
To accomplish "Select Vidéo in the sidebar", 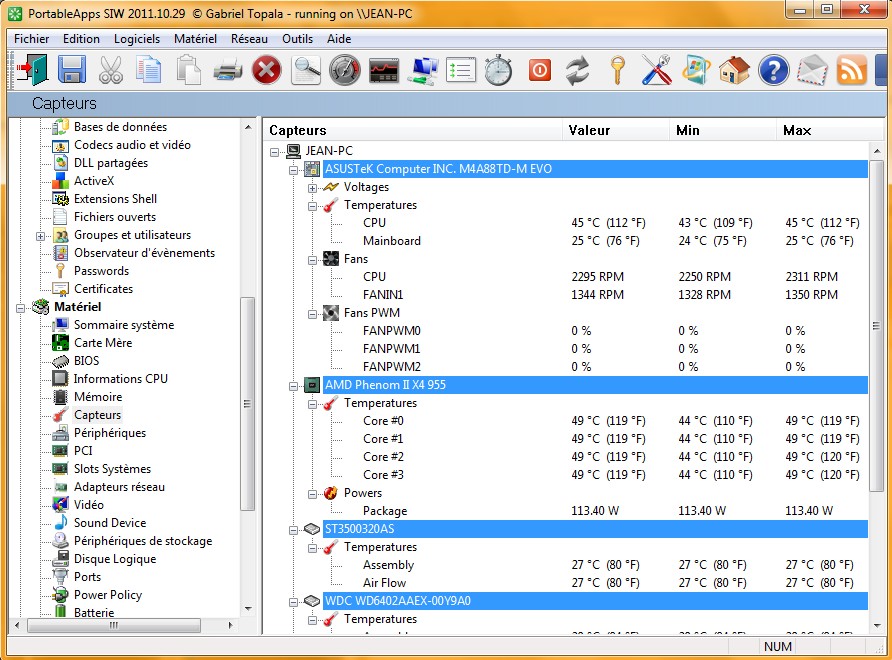I will tap(89, 505).
